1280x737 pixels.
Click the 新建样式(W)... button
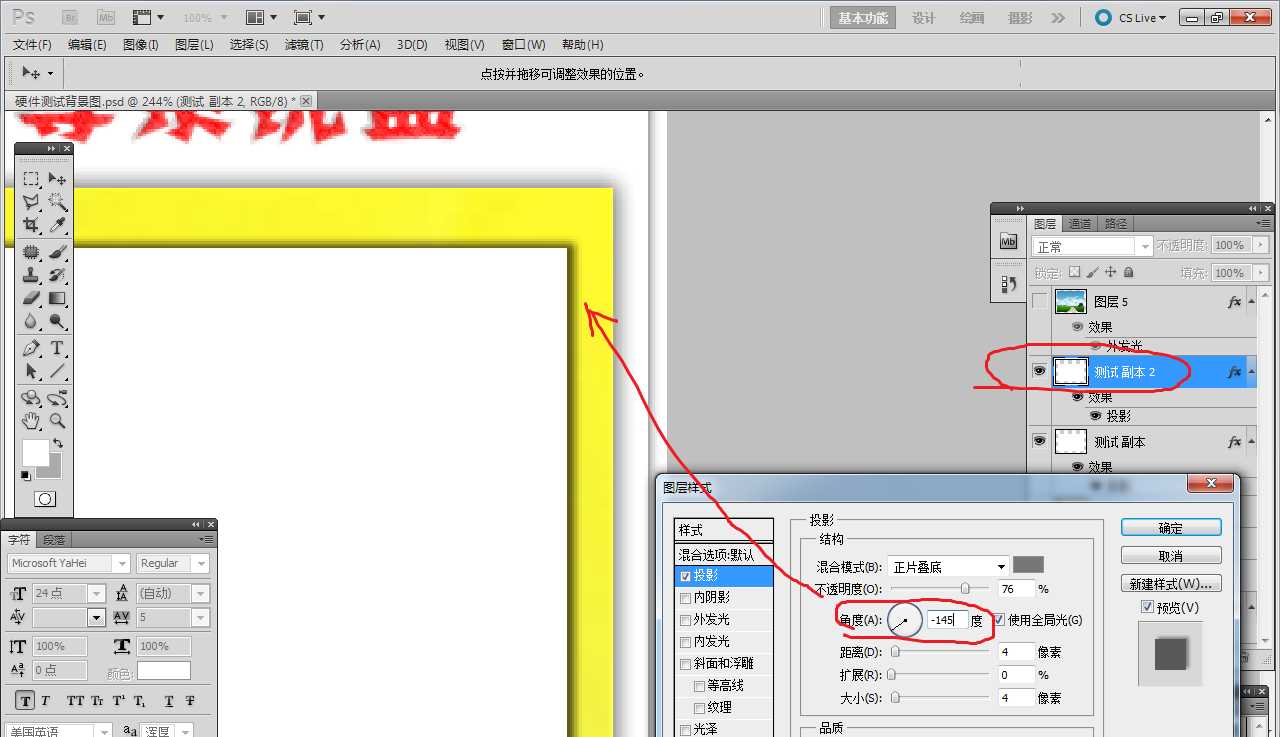(1171, 584)
